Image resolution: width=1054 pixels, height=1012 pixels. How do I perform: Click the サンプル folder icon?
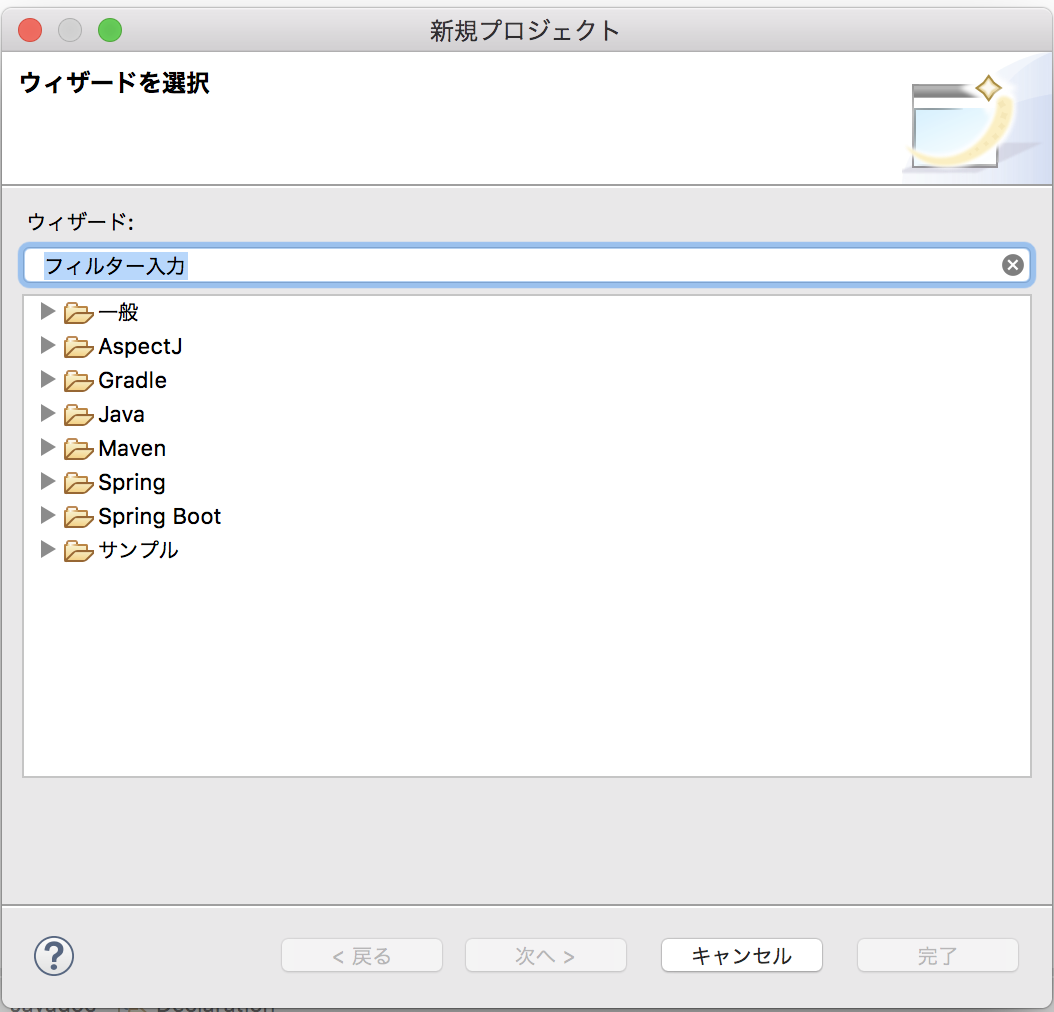pos(79,551)
